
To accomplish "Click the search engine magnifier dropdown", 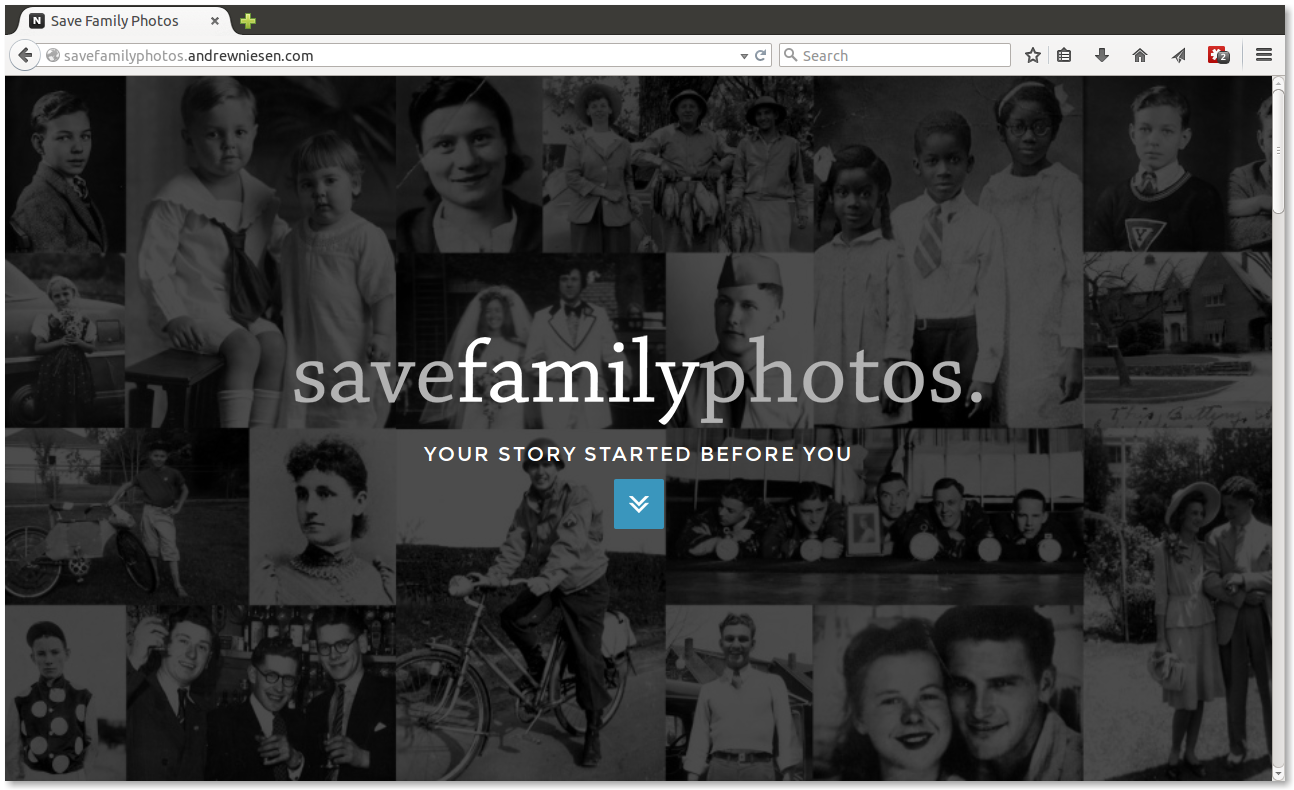I will point(790,56).
